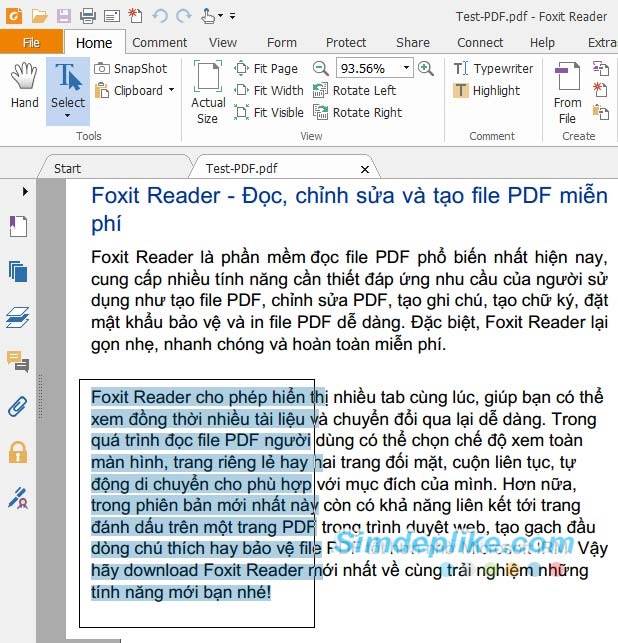This screenshot has height=643, width=618.
Task: Open the Clipboard dropdown
Action: pos(134,90)
